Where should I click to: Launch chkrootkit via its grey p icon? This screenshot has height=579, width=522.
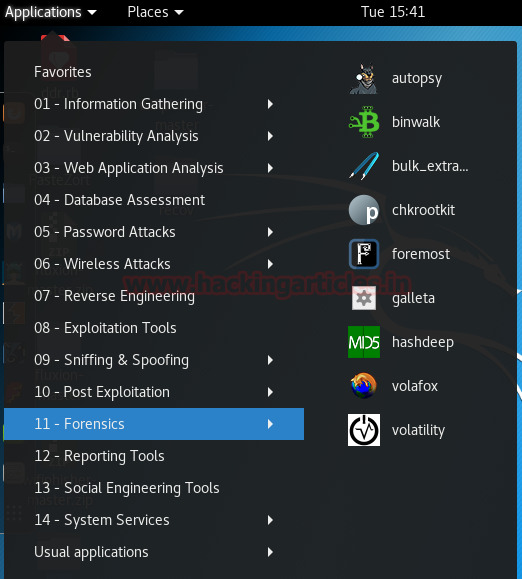364,210
